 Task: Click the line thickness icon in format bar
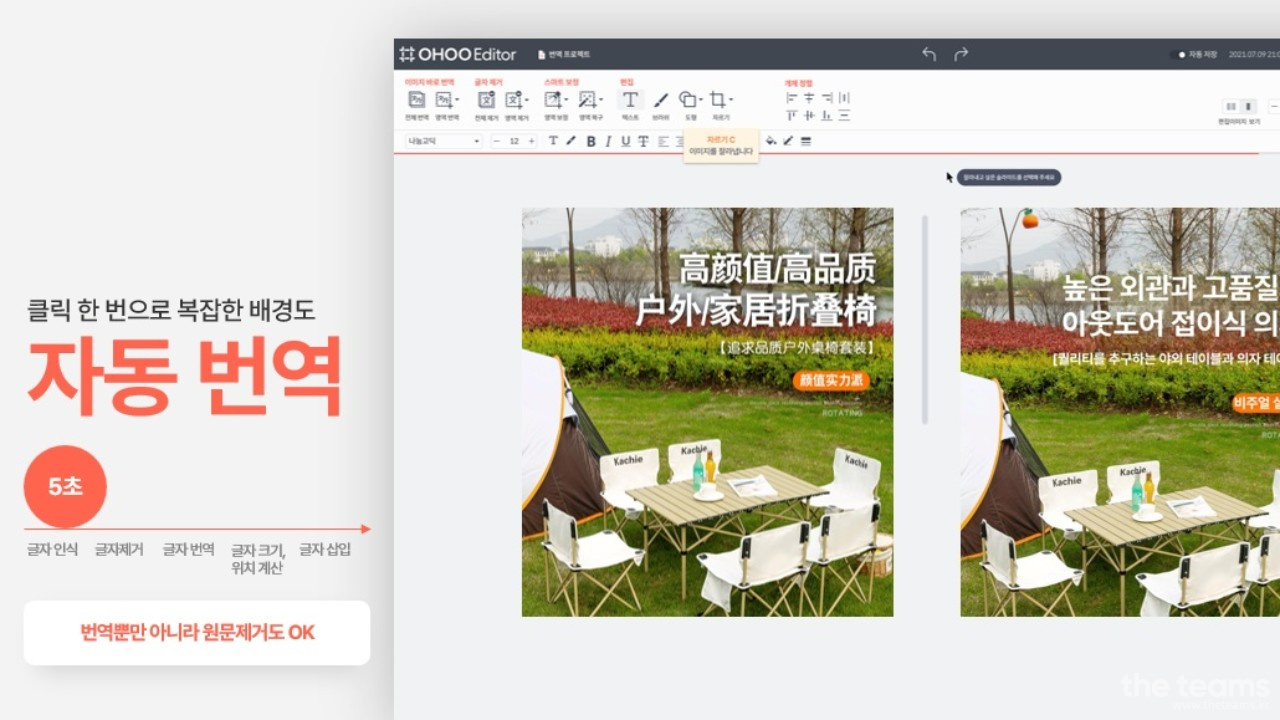click(806, 141)
